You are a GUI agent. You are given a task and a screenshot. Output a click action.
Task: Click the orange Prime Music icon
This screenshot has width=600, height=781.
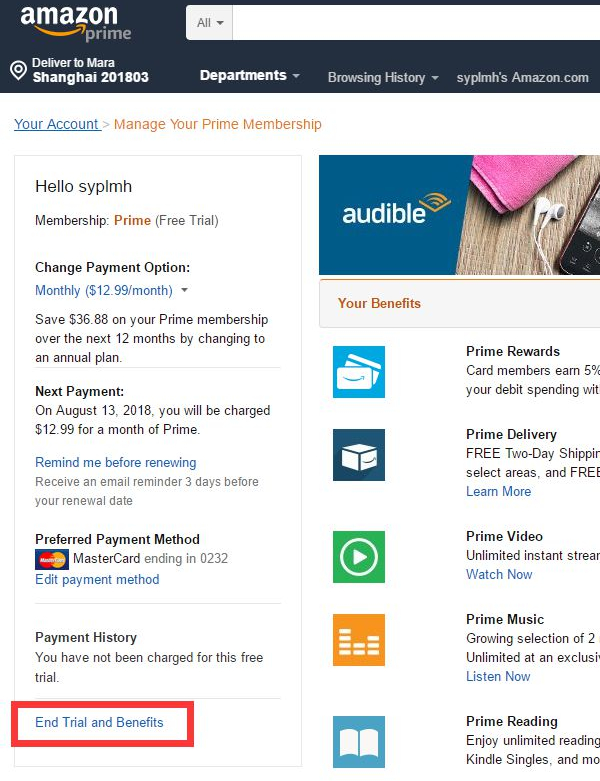[359, 640]
